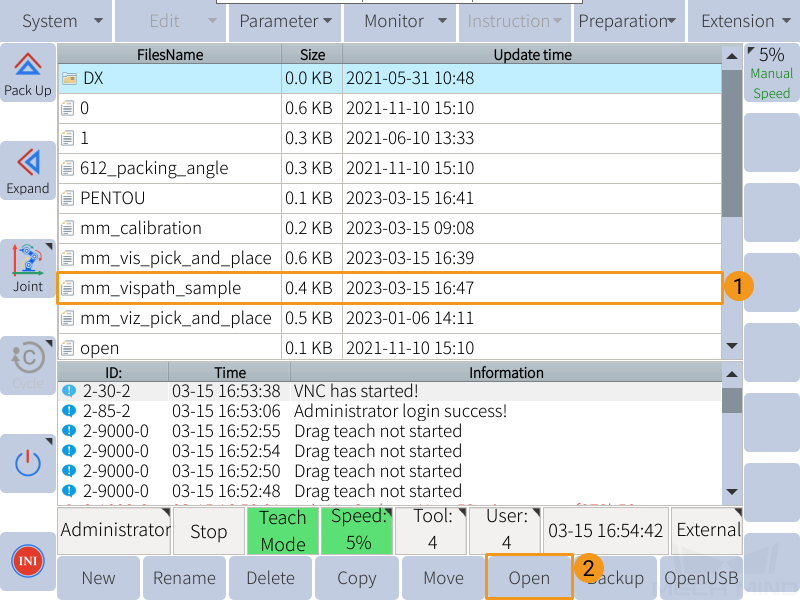Click the file list scroll up arrow
The image size is (800, 600).
[x=732, y=56]
